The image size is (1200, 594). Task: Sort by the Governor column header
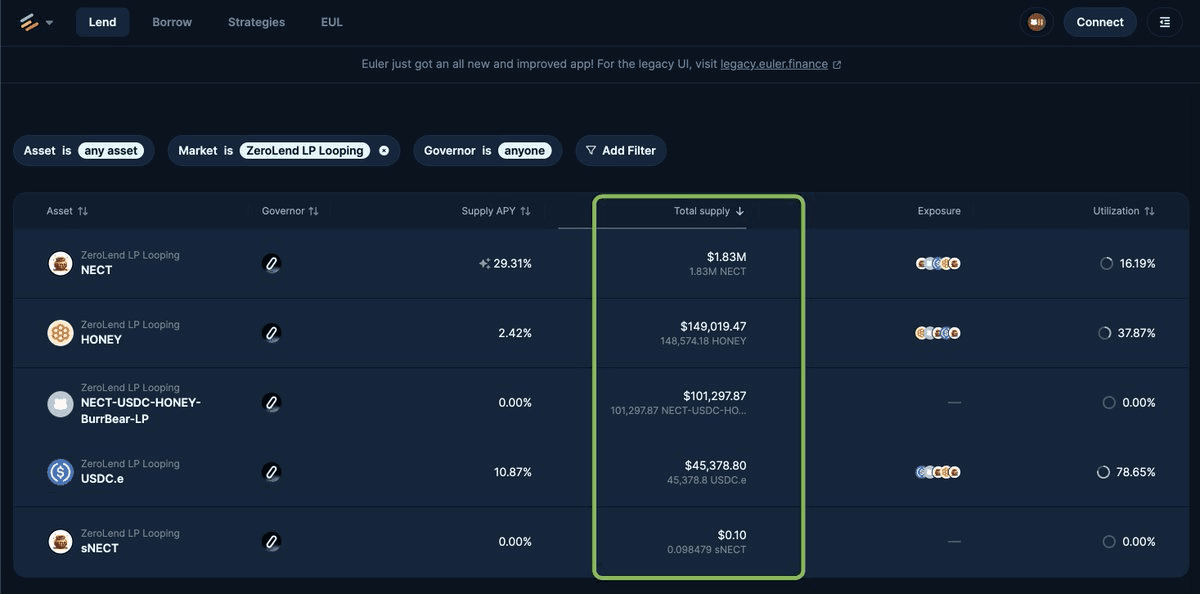click(x=290, y=211)
